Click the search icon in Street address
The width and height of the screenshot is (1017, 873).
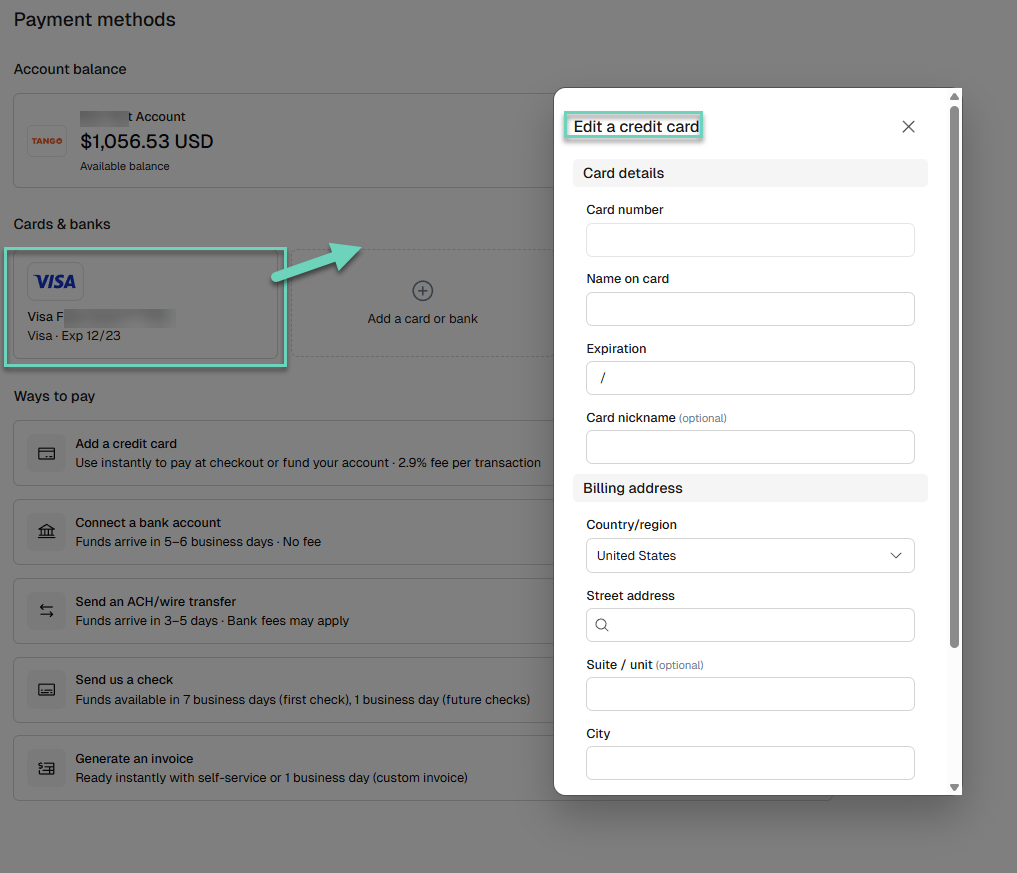coord(602,625)
